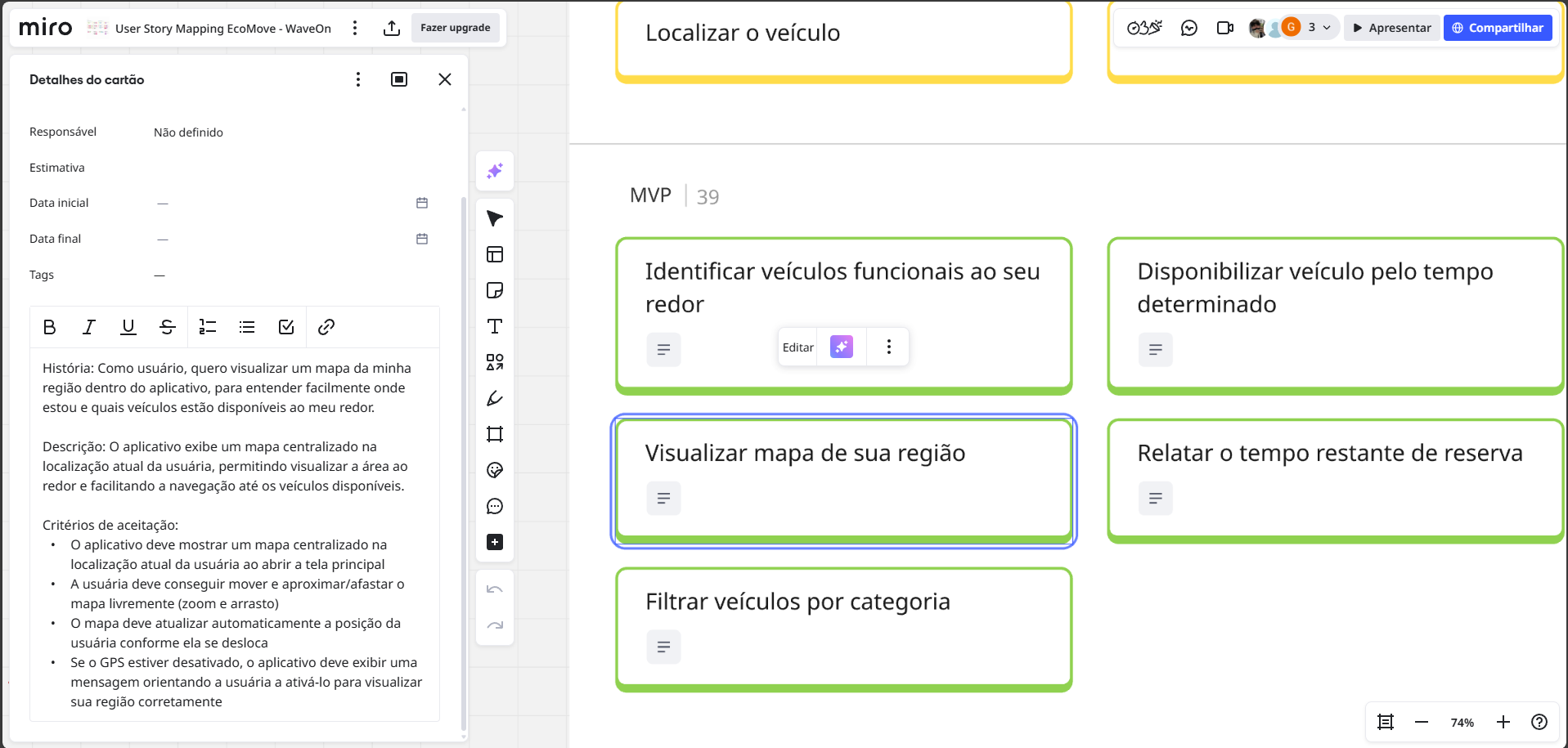This screenshot has height=748, width=1568.
Task: Select the Pen drawing tool
Action: [x=495, y=398]
